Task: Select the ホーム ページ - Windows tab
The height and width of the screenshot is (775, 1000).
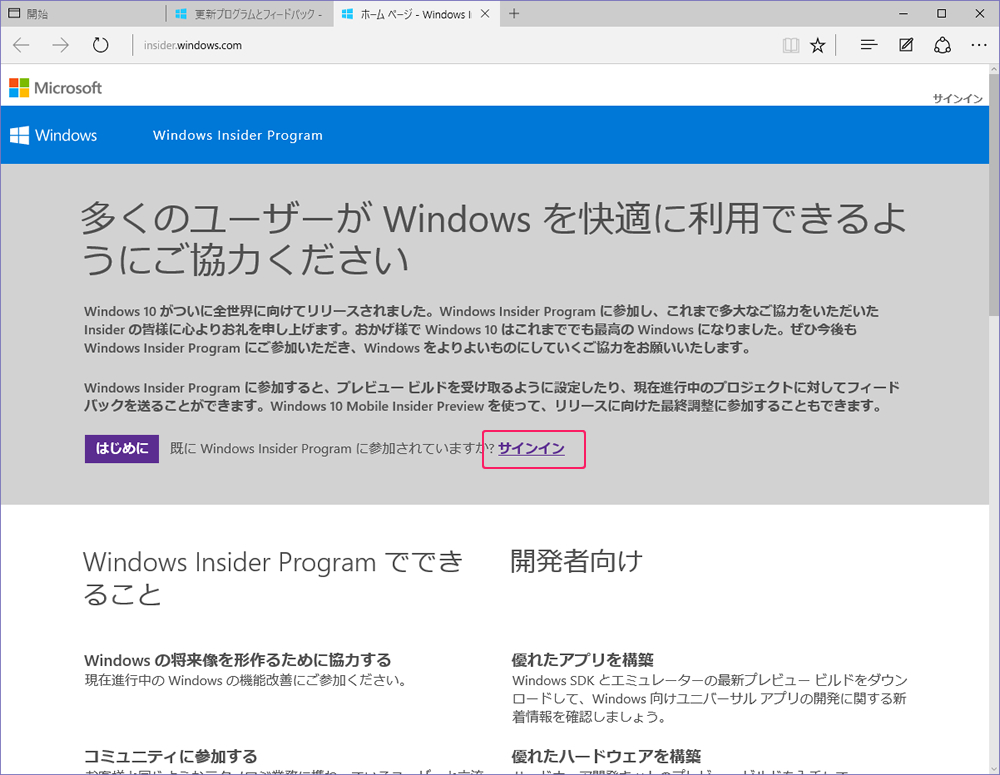Action: (x=416, y=13)
